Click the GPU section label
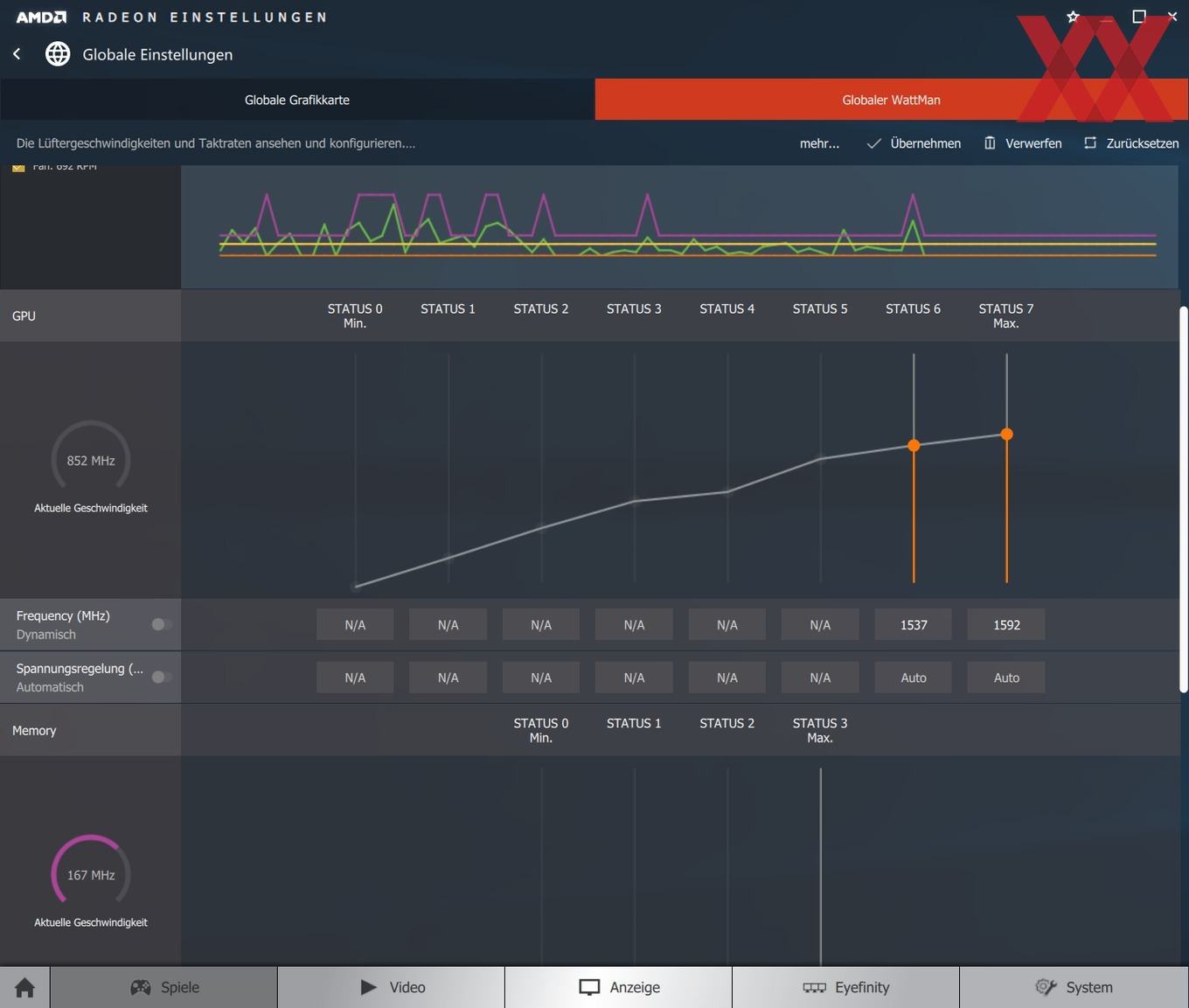Image resolution: width=1189 pixels, height=1008 pixels. click(24, 316)
